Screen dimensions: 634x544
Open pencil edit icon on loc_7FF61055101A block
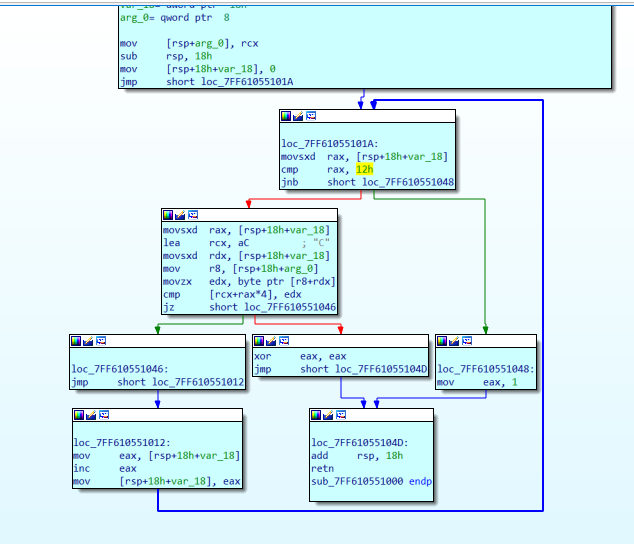pyautogui.click(x=298, y=116)
